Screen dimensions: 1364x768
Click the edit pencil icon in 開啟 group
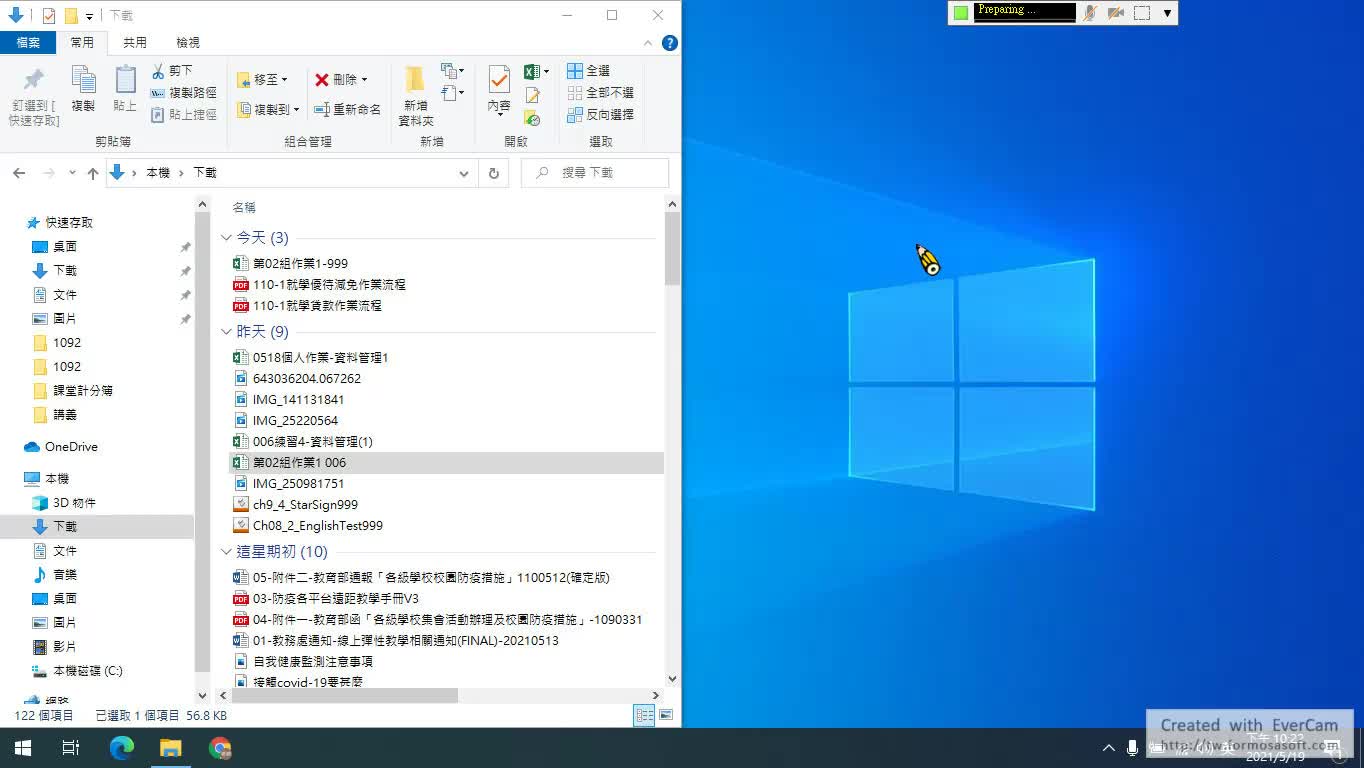point(533,95)
